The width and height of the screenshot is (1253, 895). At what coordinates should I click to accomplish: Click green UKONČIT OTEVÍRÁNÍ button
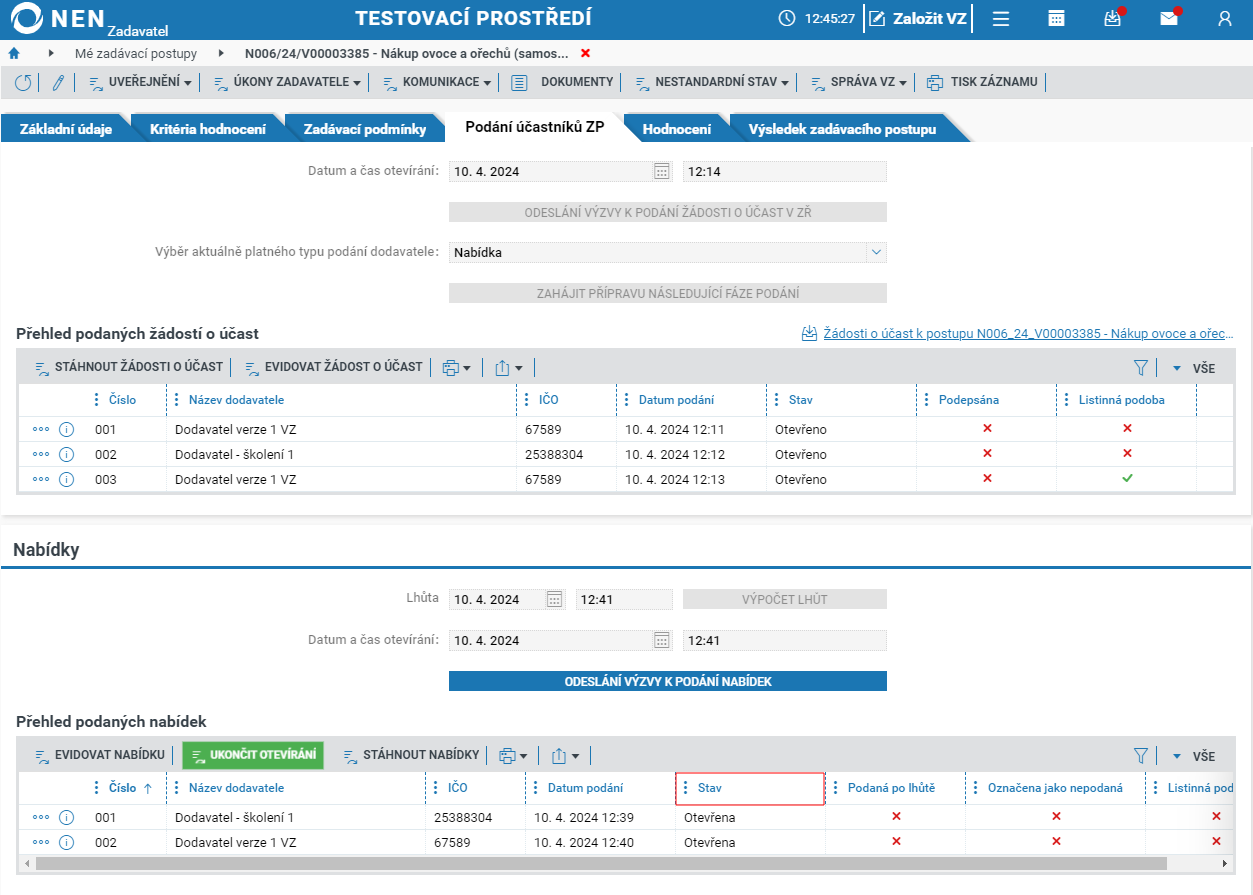pyautogui.click(x=253, y=756)
